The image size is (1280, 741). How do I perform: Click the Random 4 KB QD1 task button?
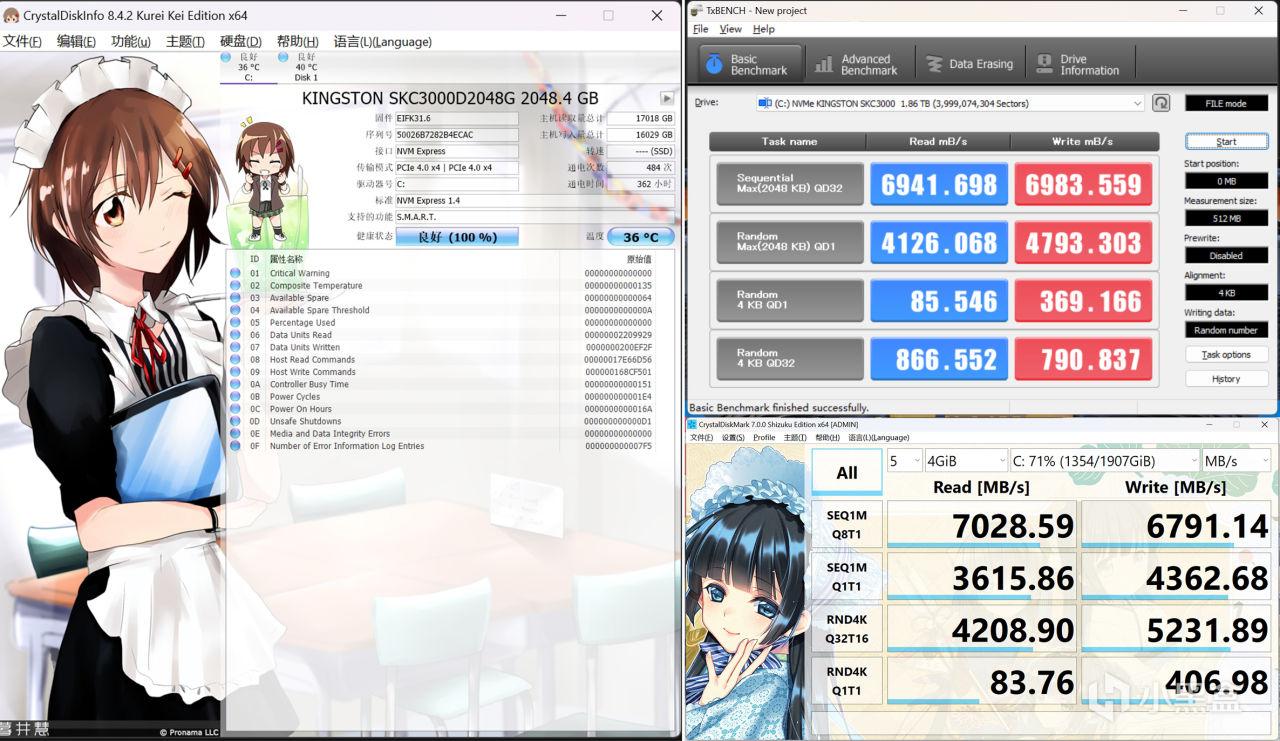(790, 300)
